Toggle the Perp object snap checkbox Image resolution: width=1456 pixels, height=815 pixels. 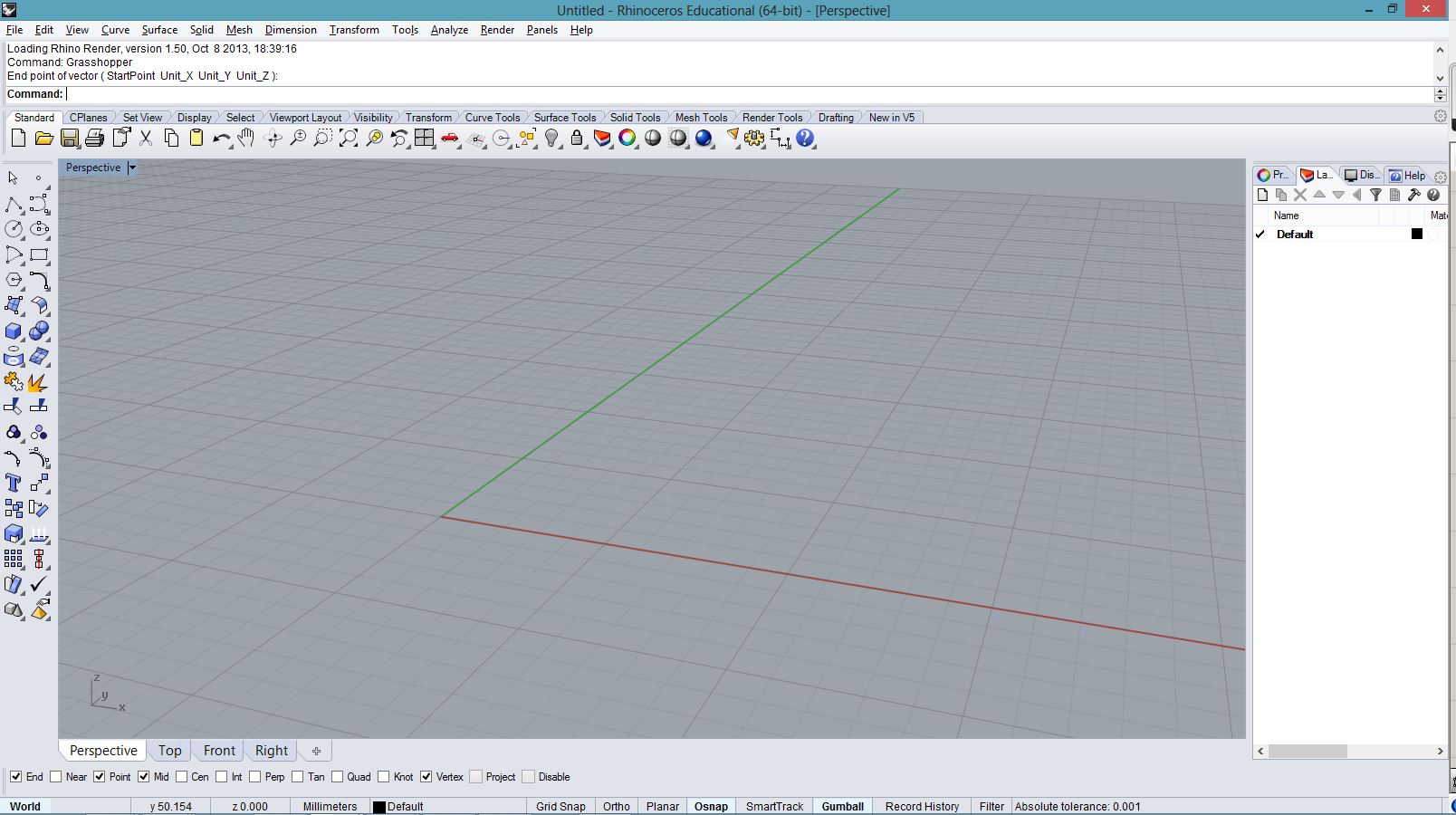(255, 777)
